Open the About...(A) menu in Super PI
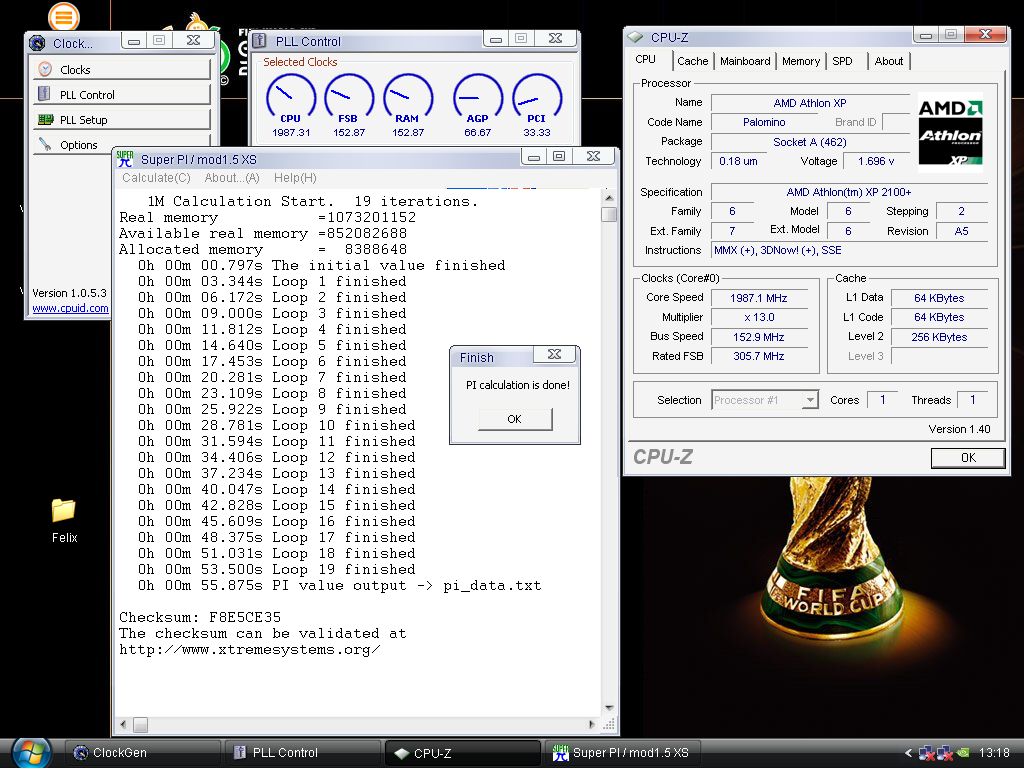 coord(232,178)
